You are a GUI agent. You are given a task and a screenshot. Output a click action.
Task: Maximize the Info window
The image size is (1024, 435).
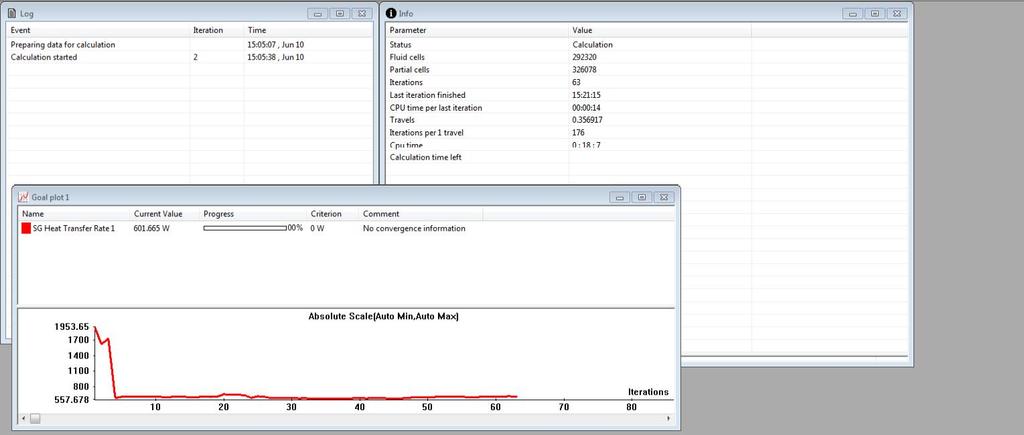click(874, 13)
